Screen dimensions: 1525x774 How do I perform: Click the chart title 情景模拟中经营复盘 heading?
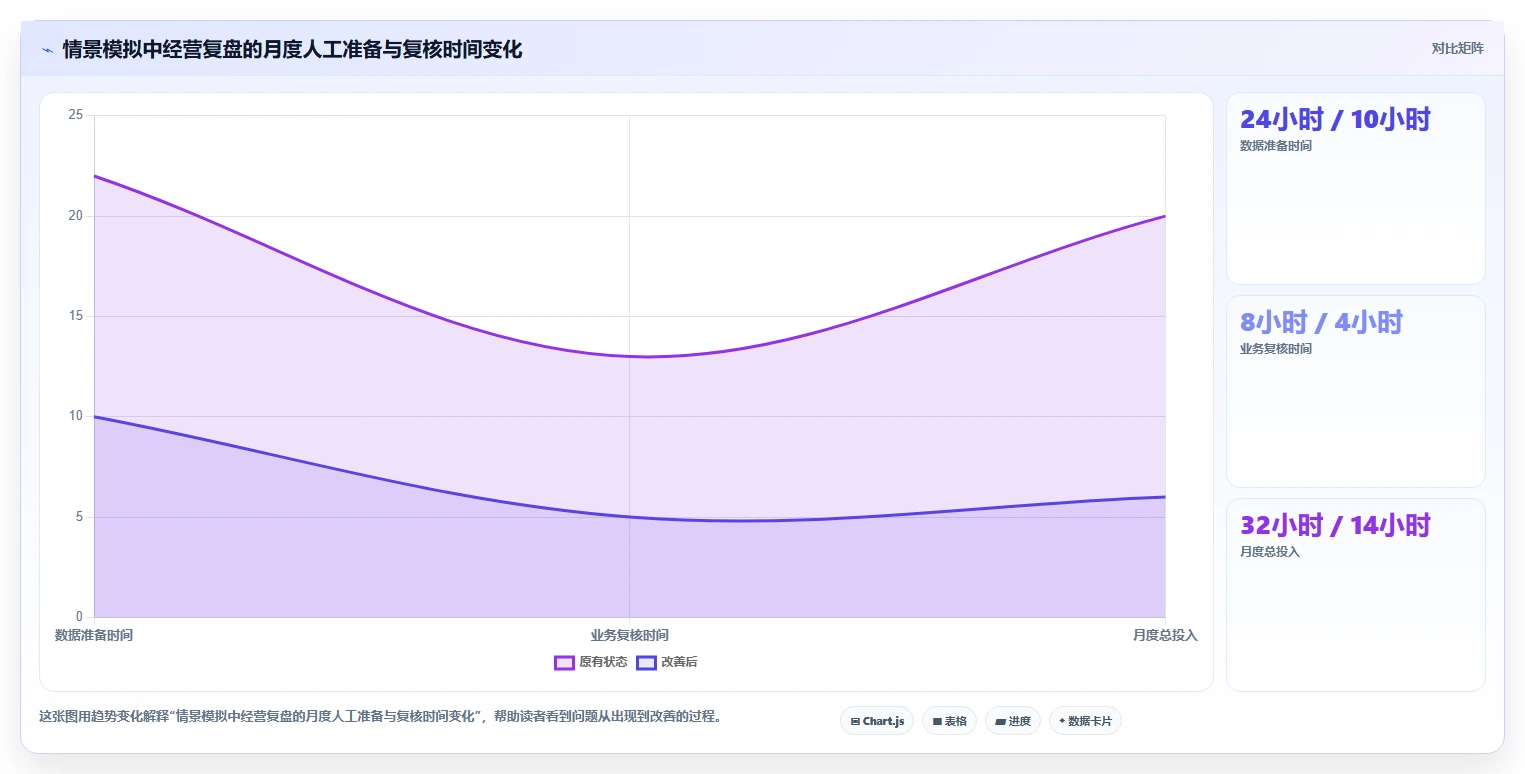tap(292, 49)
